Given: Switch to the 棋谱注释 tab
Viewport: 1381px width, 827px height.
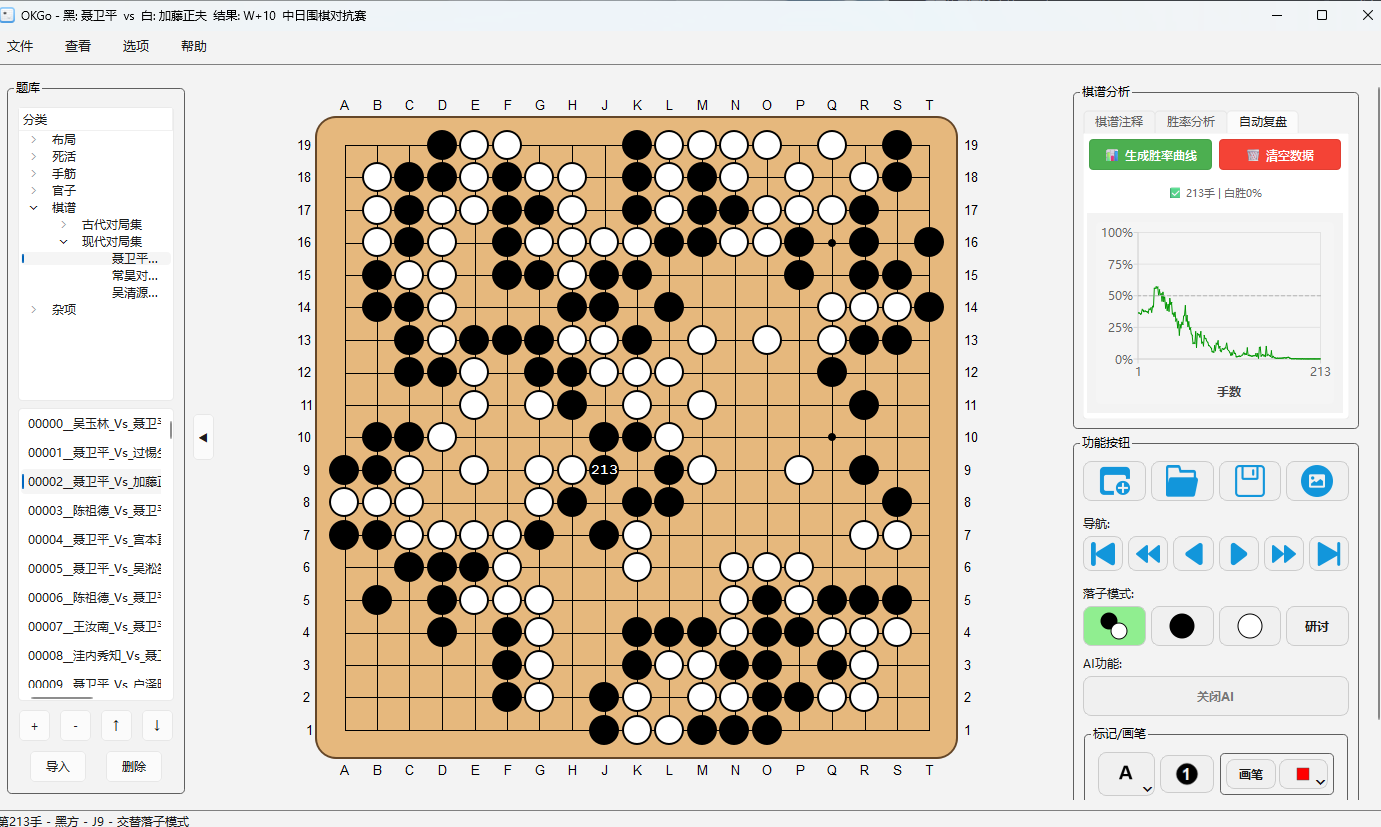Looking at the screenshot, I should coord(1119,121).
